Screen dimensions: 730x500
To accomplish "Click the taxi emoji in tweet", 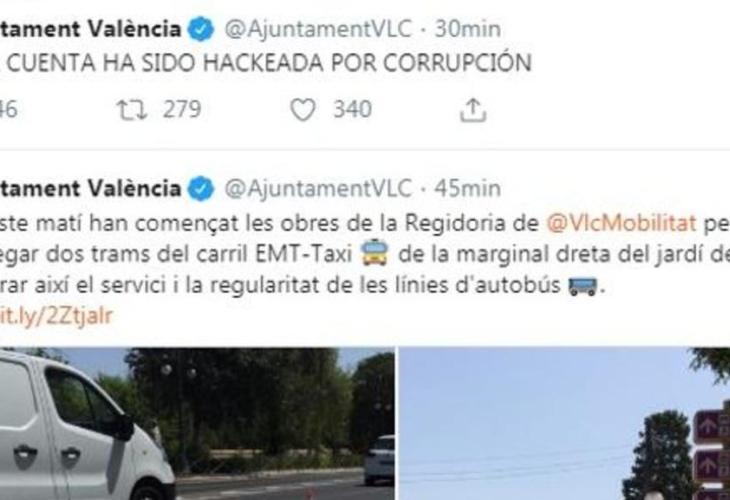I will 375,253.
